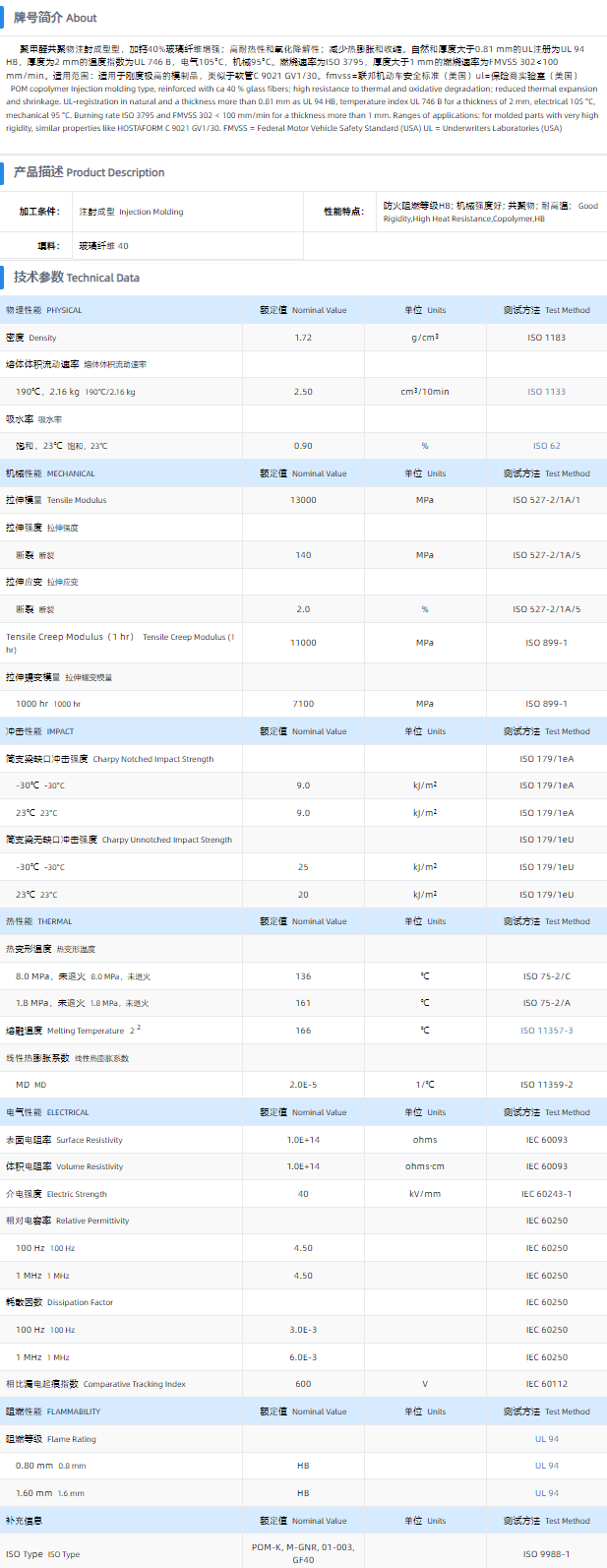Open the ISO 1133 test method link
The height and width of the screenshot is (1568, 607).
click(546, 392)
